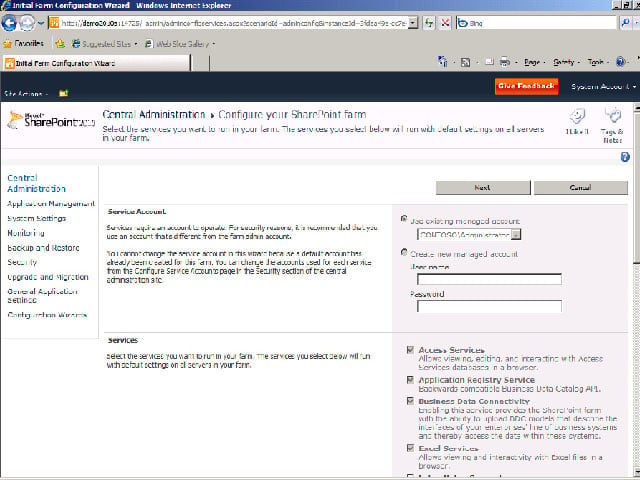Select Use existing managed account radio
The image size is (640, 480).
click(x=404, y=219)
